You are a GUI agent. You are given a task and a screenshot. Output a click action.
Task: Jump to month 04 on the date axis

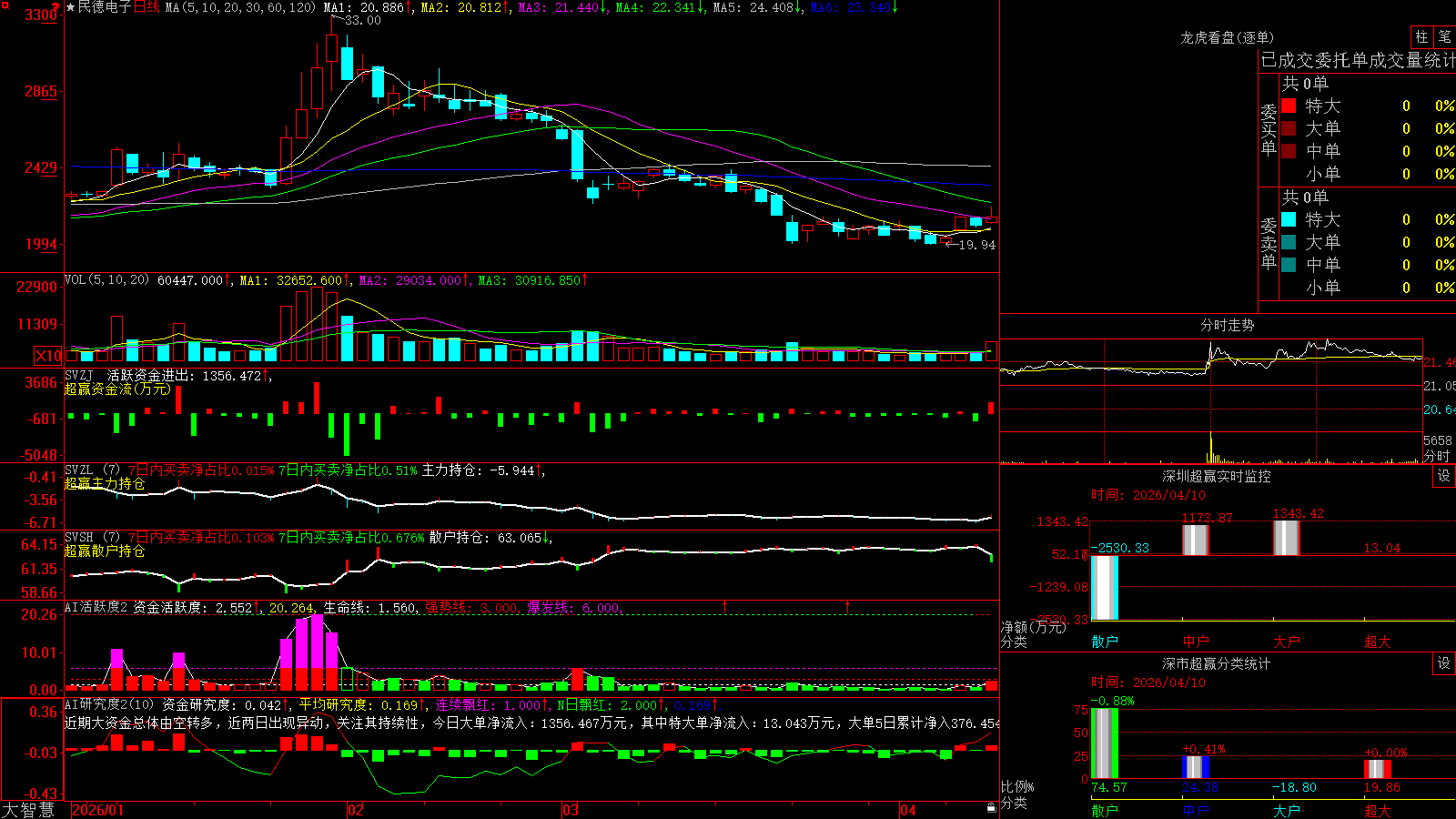(907, 810)
